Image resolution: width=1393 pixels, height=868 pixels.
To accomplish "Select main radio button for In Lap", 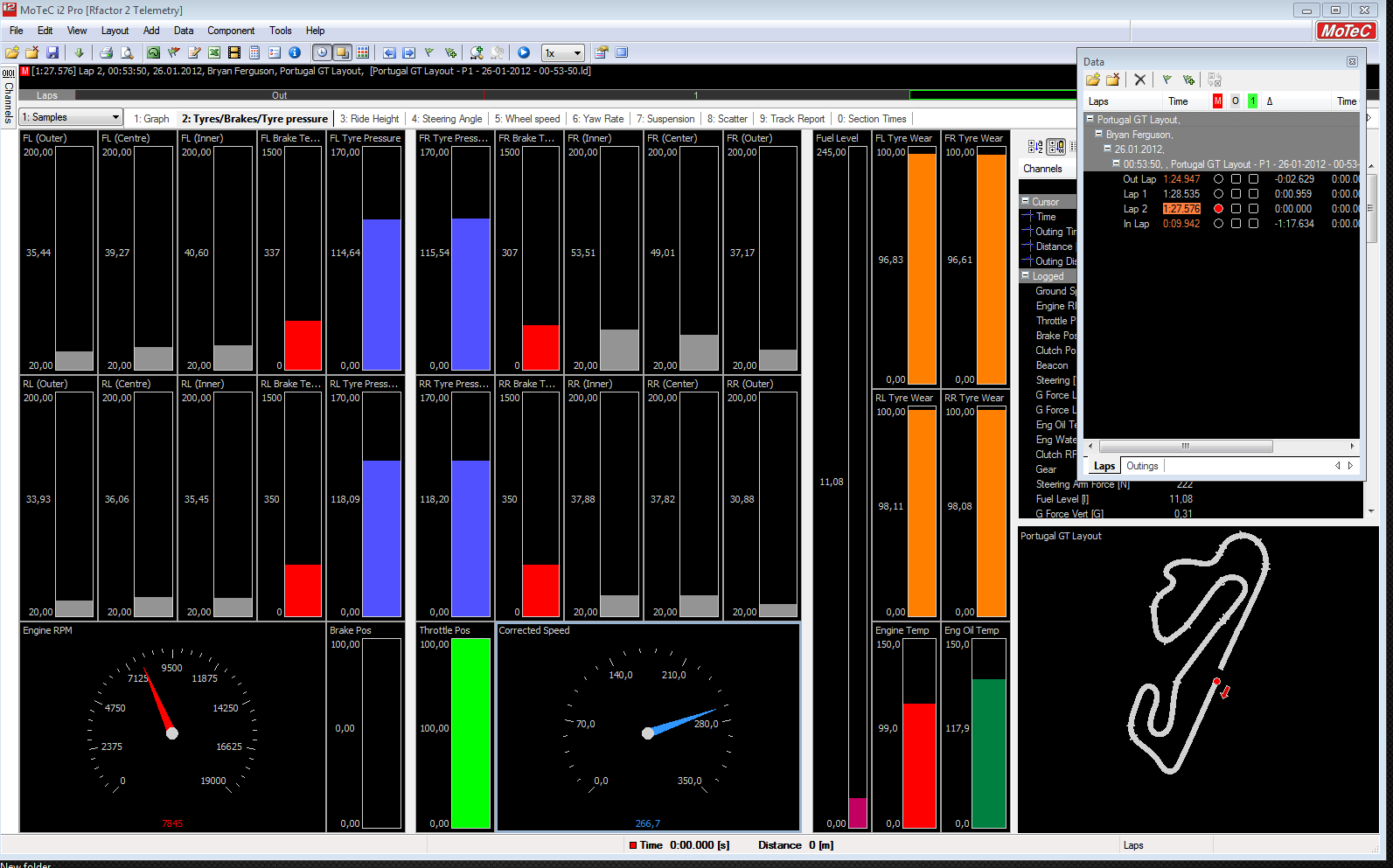I will [1218, 224].
